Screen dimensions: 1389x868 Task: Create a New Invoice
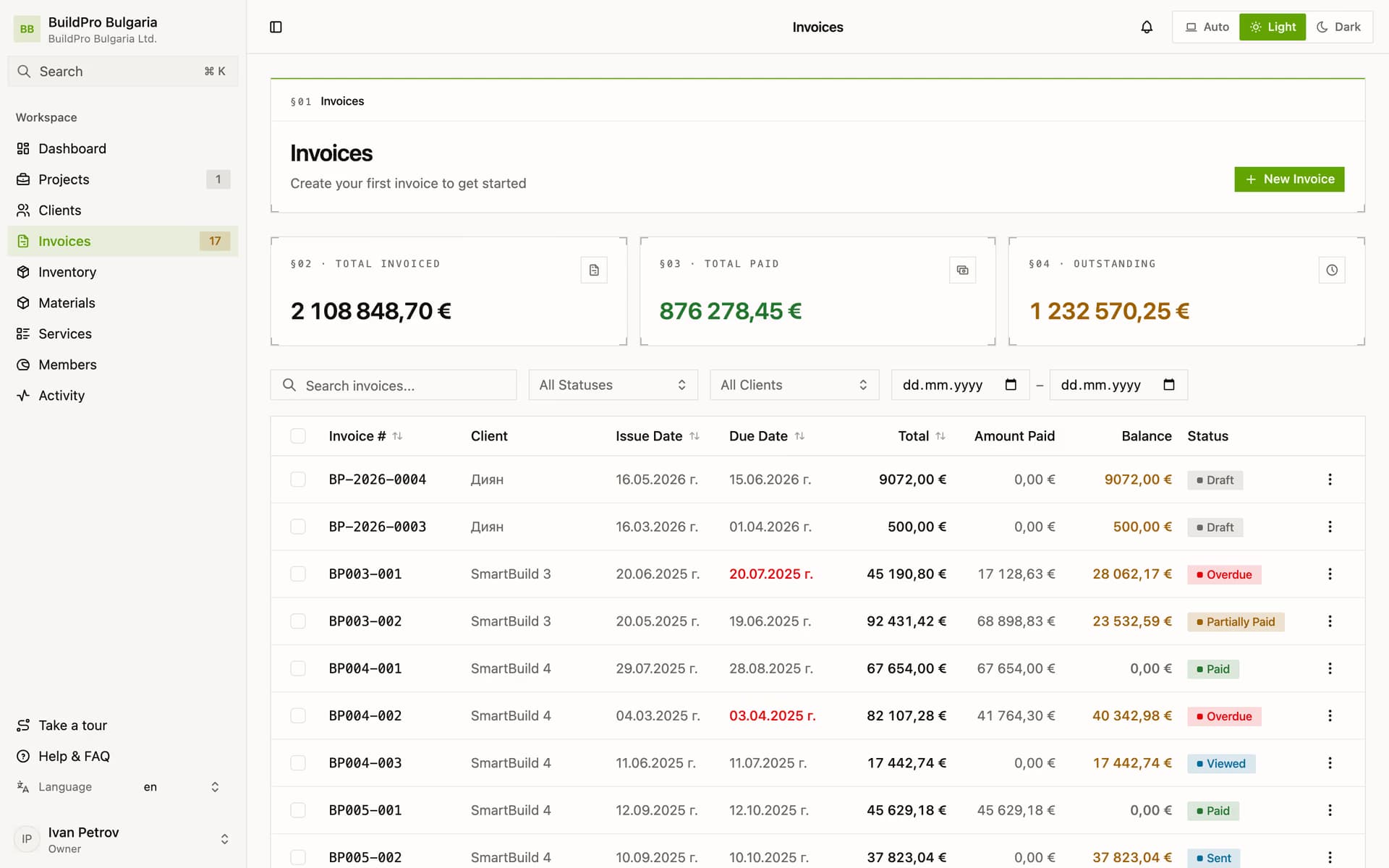(1289, 179)
